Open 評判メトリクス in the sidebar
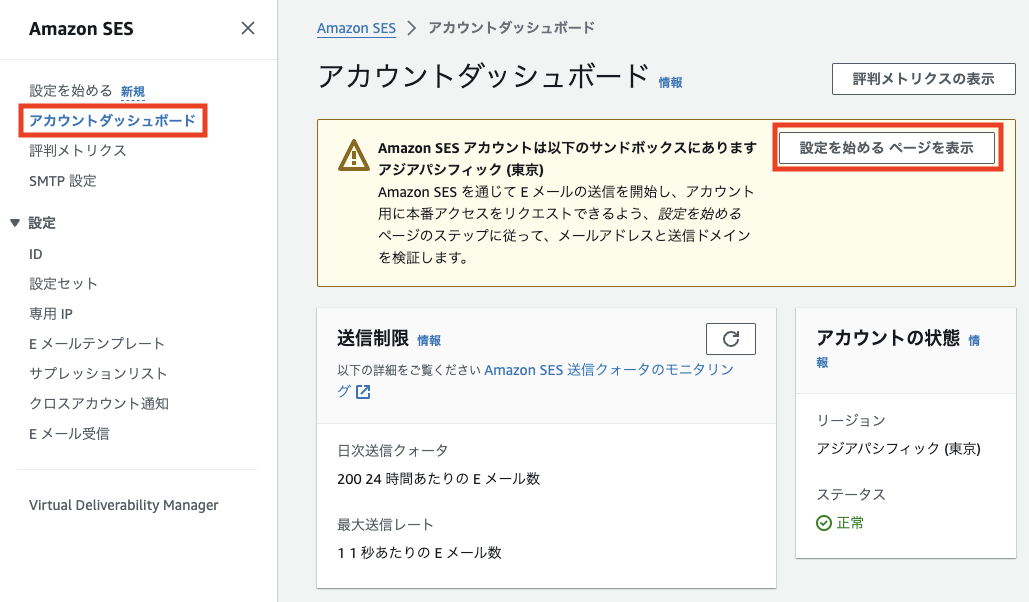This screenshot has width=1029, height=602. click(78, 151)
